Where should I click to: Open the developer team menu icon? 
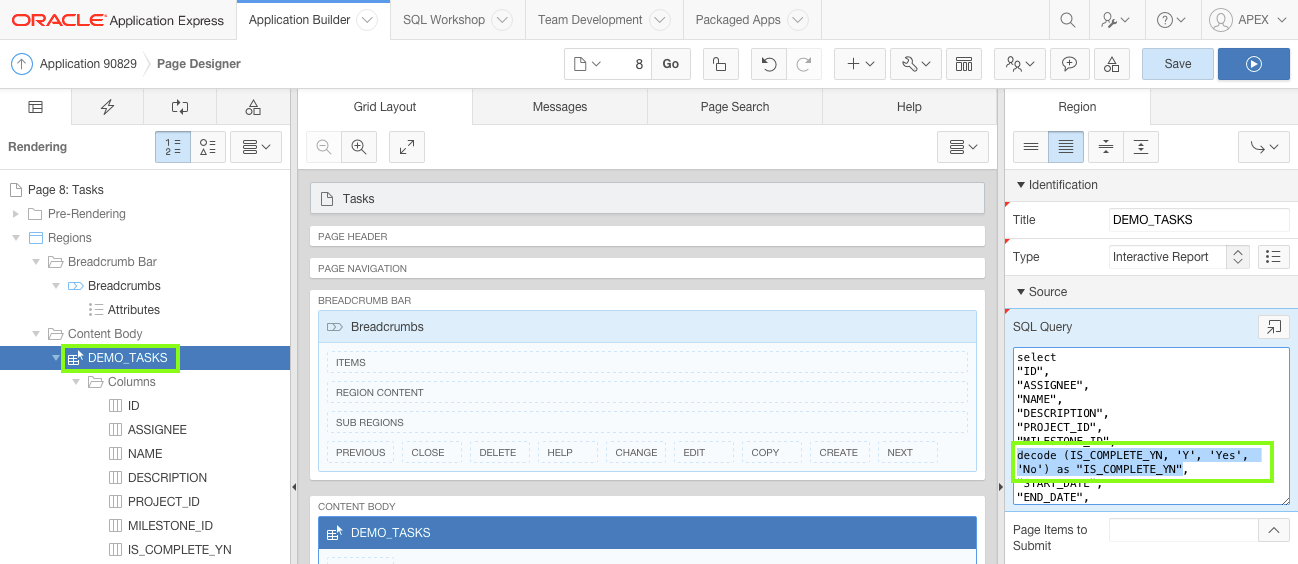pos(1020,64)
